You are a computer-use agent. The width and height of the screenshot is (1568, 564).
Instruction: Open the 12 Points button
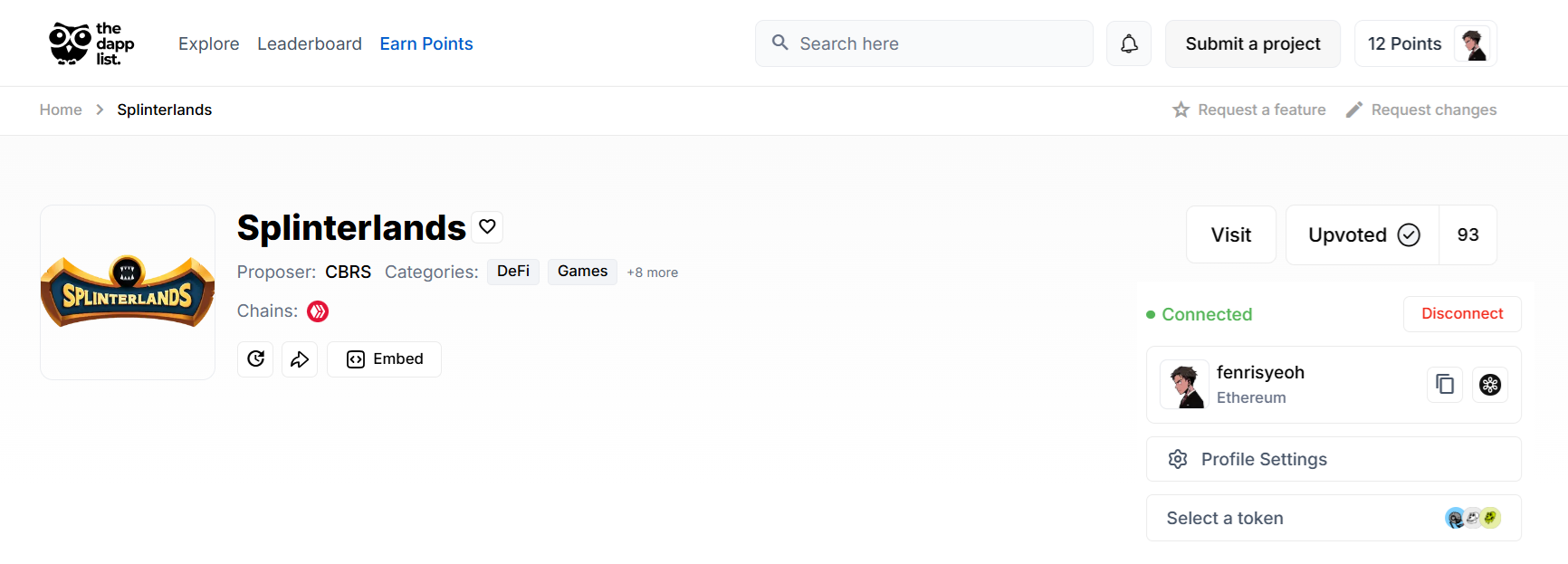1426,43
